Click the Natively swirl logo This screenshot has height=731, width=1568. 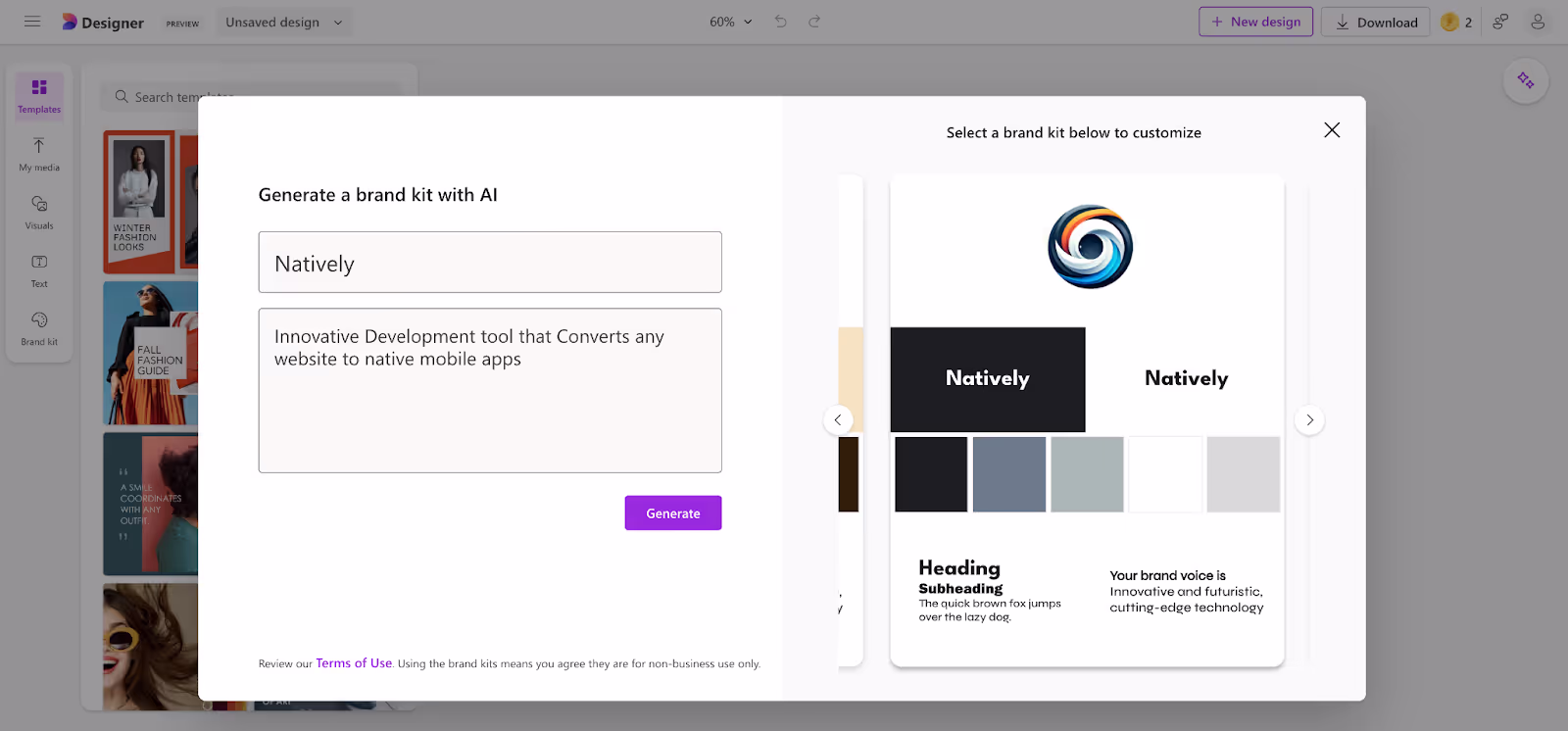click(x=1090, y=247)
